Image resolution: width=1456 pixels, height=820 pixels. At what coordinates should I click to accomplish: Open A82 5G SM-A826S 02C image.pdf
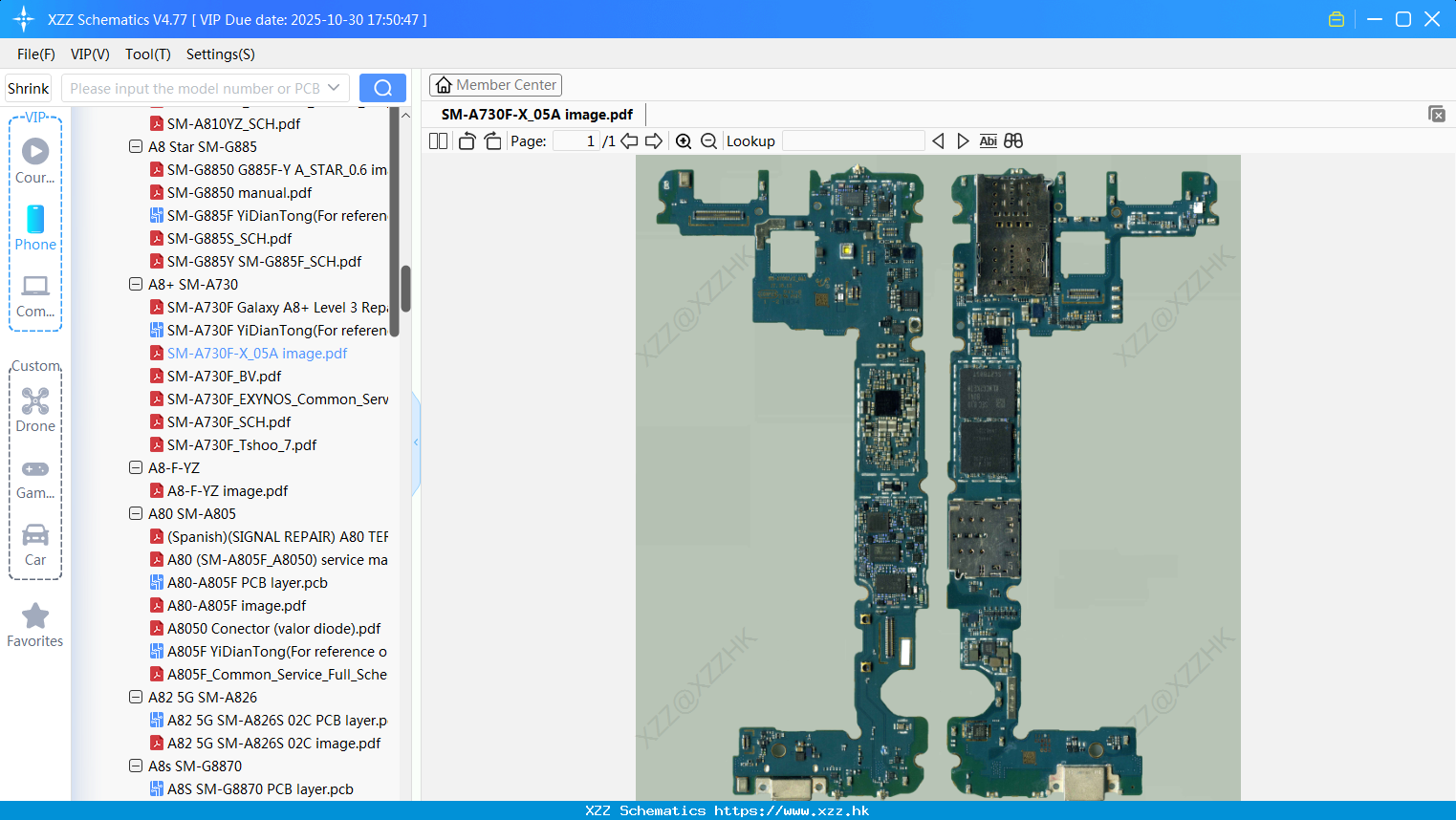(x=273, y=744)
